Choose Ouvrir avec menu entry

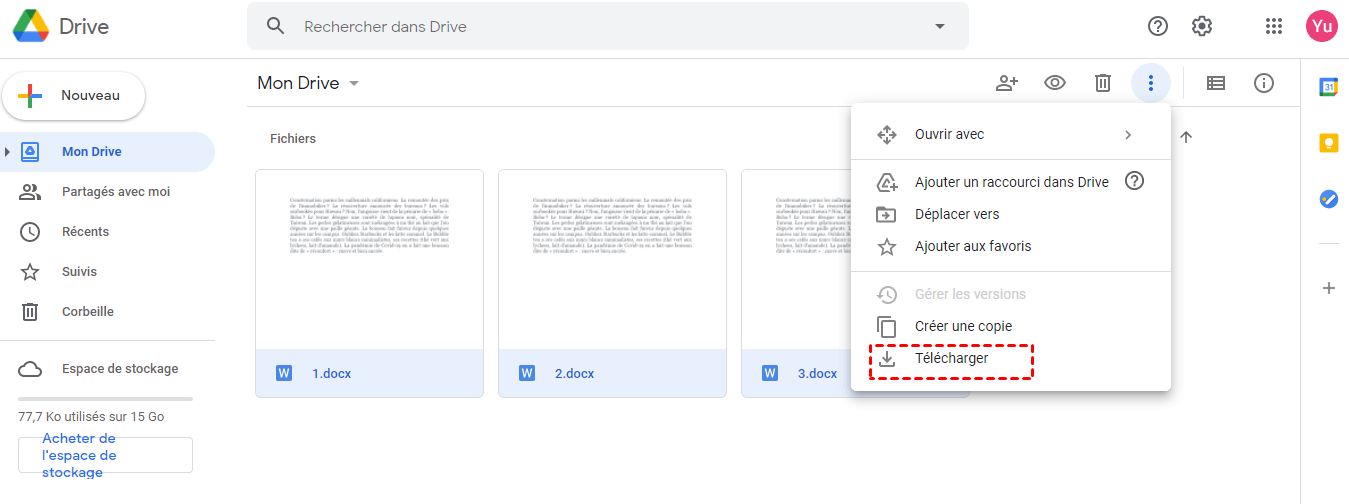coord(1011,134)
